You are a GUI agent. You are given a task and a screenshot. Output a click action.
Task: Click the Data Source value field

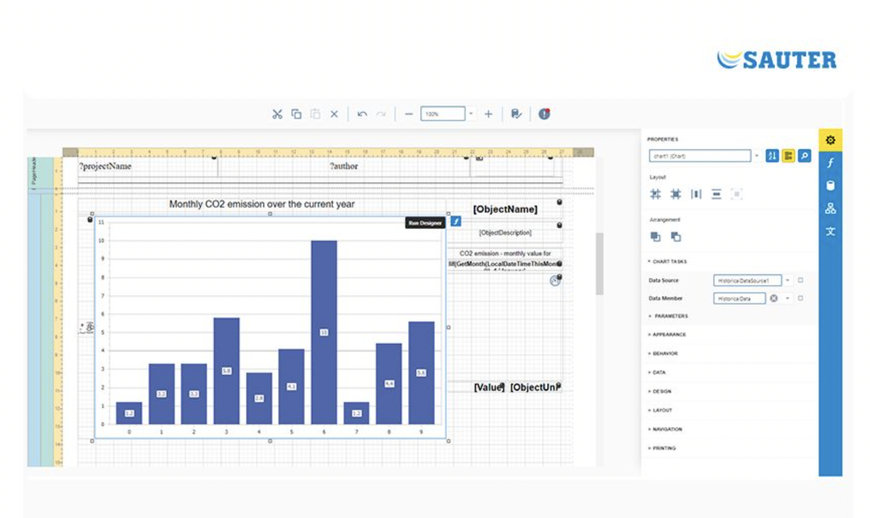coord(747,280)
